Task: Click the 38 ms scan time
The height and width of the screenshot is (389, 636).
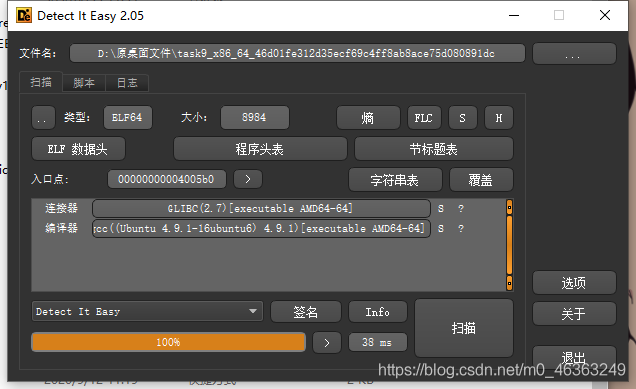Action: point(378,342)
